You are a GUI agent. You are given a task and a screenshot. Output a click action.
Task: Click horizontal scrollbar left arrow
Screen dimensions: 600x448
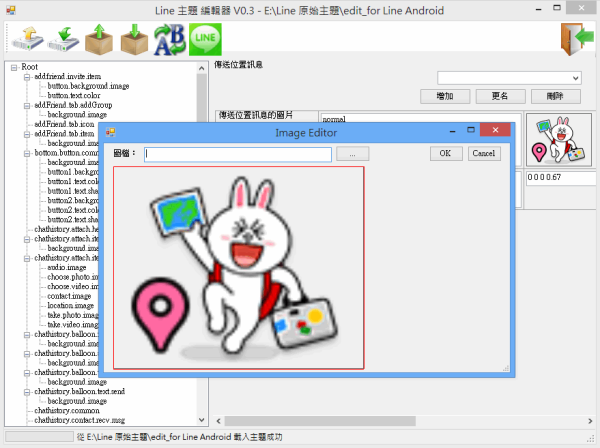[x=218, y=421]
